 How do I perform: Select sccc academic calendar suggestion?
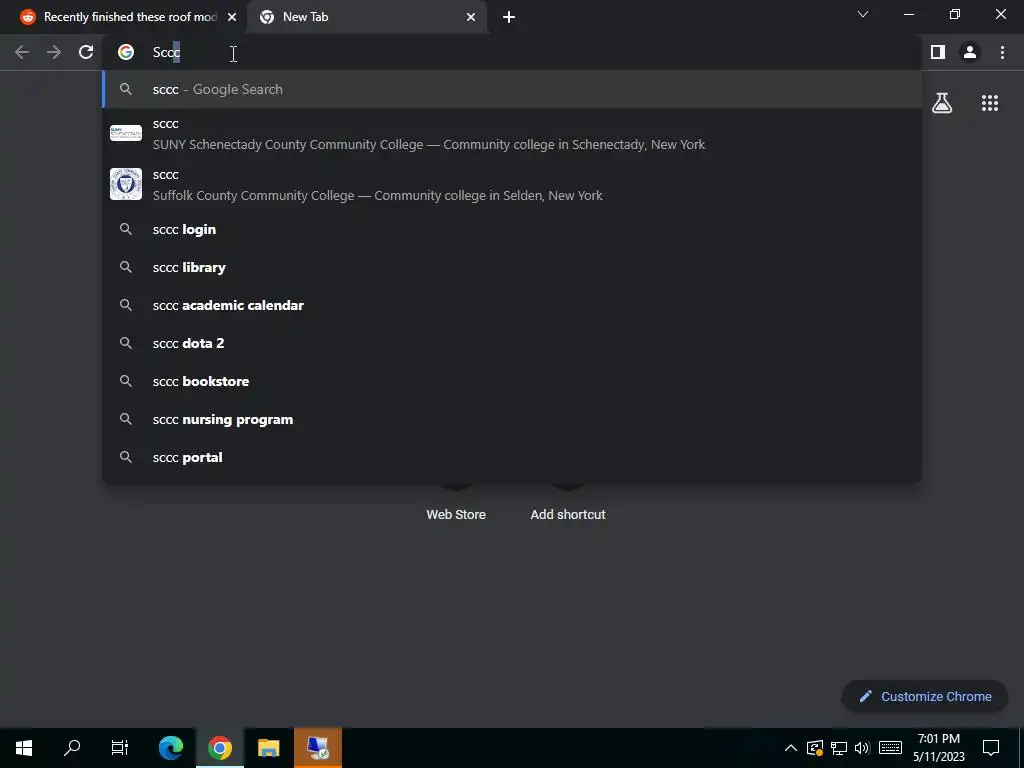pos(512,305)
